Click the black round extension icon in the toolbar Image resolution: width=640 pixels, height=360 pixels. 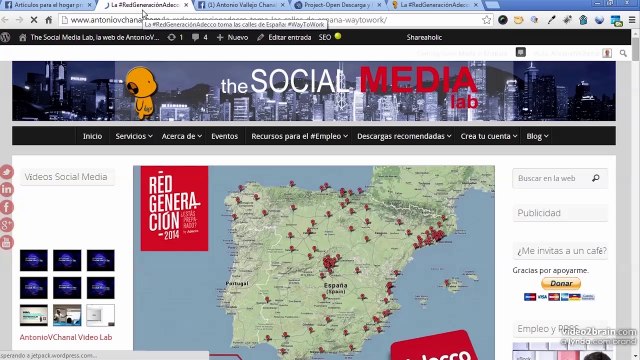tap(503, 20)
